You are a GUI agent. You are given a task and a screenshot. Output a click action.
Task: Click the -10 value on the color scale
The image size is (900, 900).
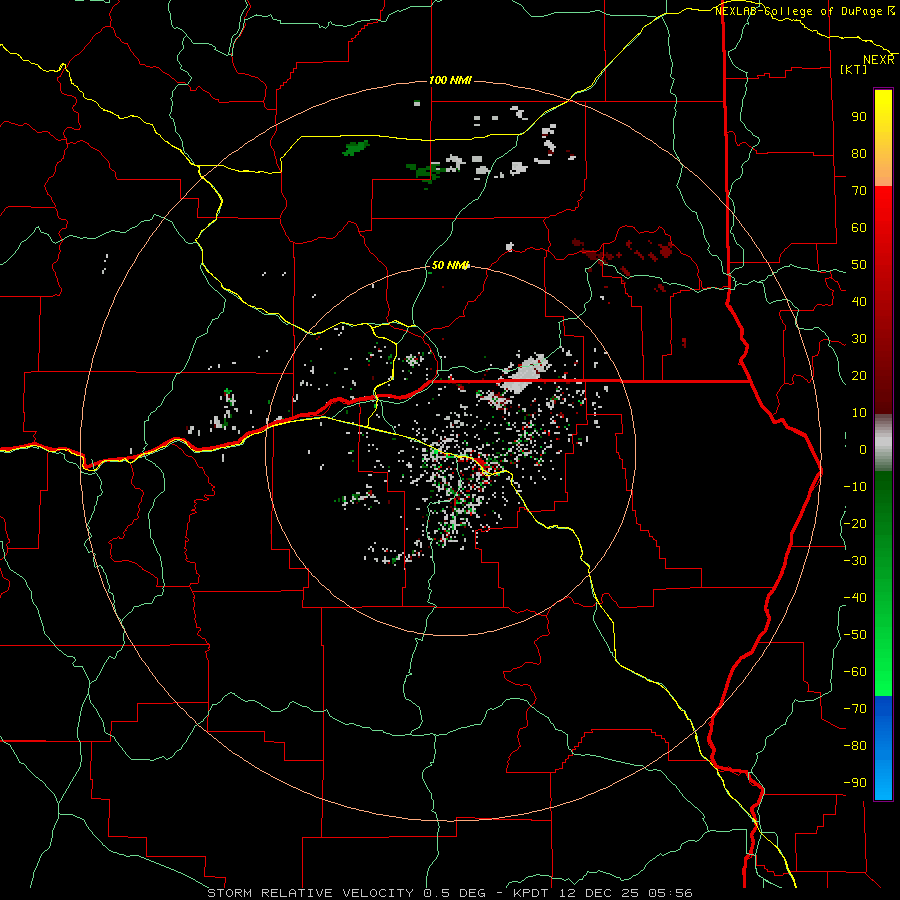click(x=855, y=487)
